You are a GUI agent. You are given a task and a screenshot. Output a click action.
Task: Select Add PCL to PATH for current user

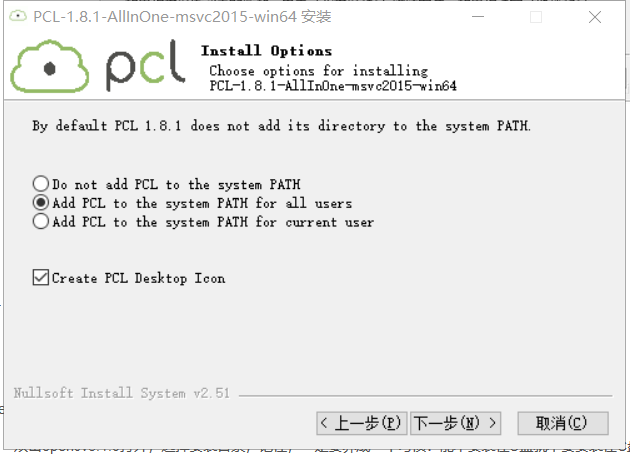click(x=41, y=221)
